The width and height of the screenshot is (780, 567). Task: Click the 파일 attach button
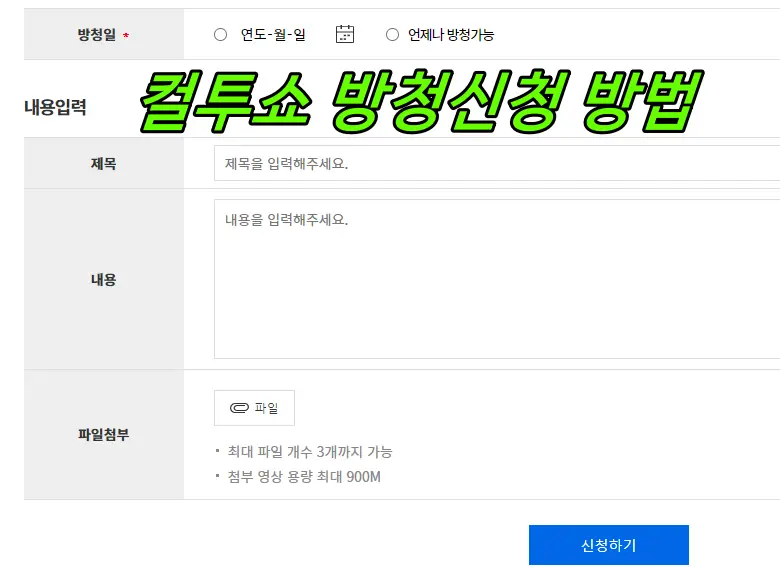(254, 408)
